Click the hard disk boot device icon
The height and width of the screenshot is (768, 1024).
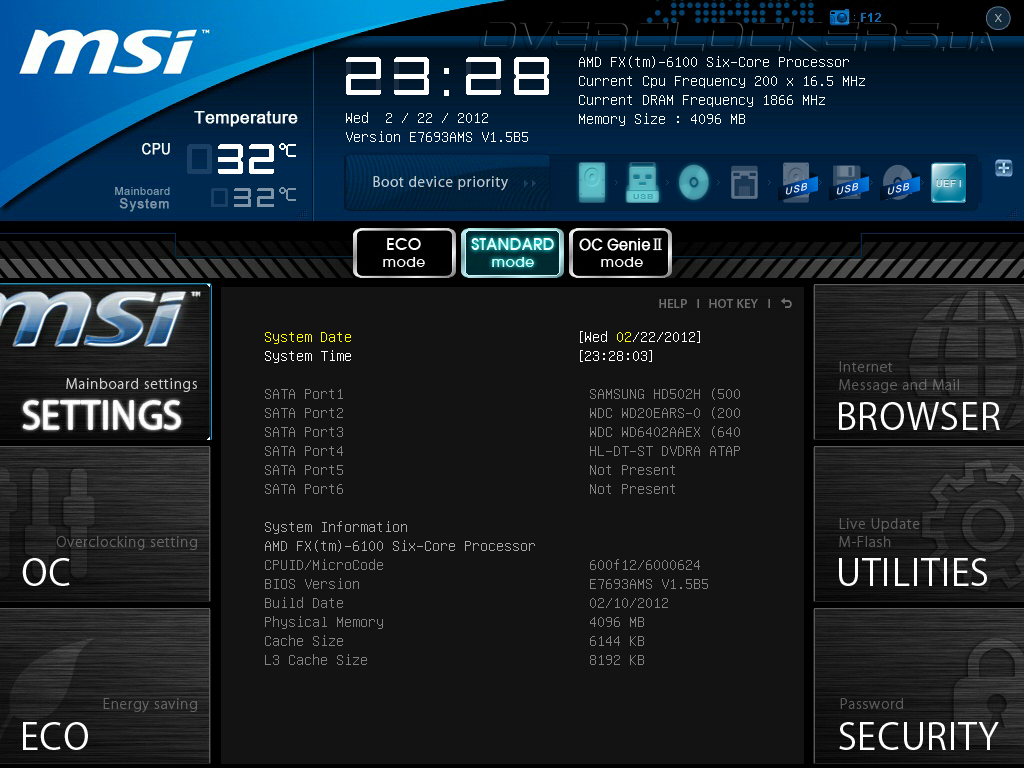(592, 182)
